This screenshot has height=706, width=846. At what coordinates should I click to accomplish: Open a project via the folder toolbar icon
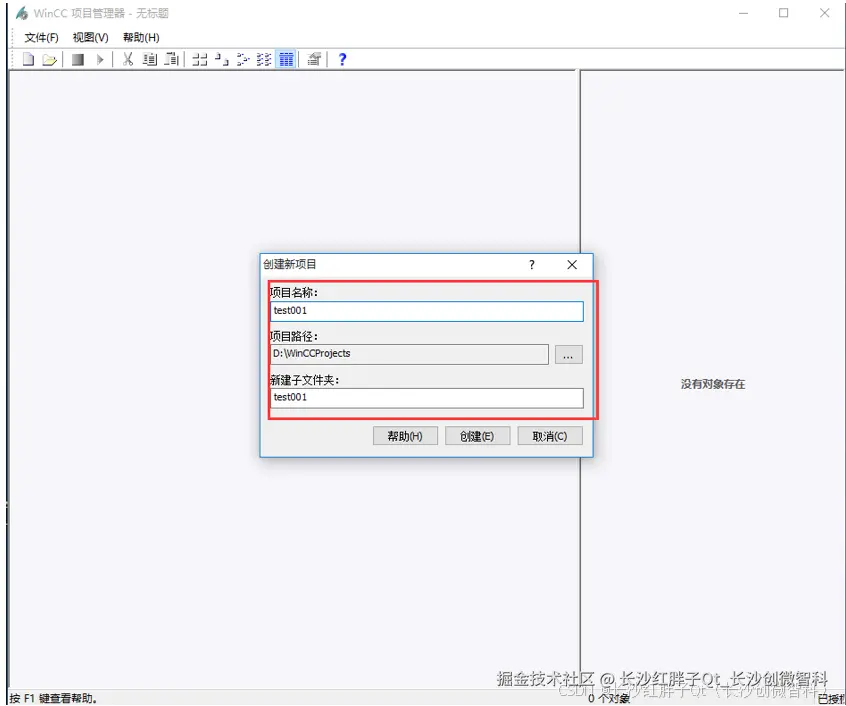pyautogui.click(x=48, y=58)
